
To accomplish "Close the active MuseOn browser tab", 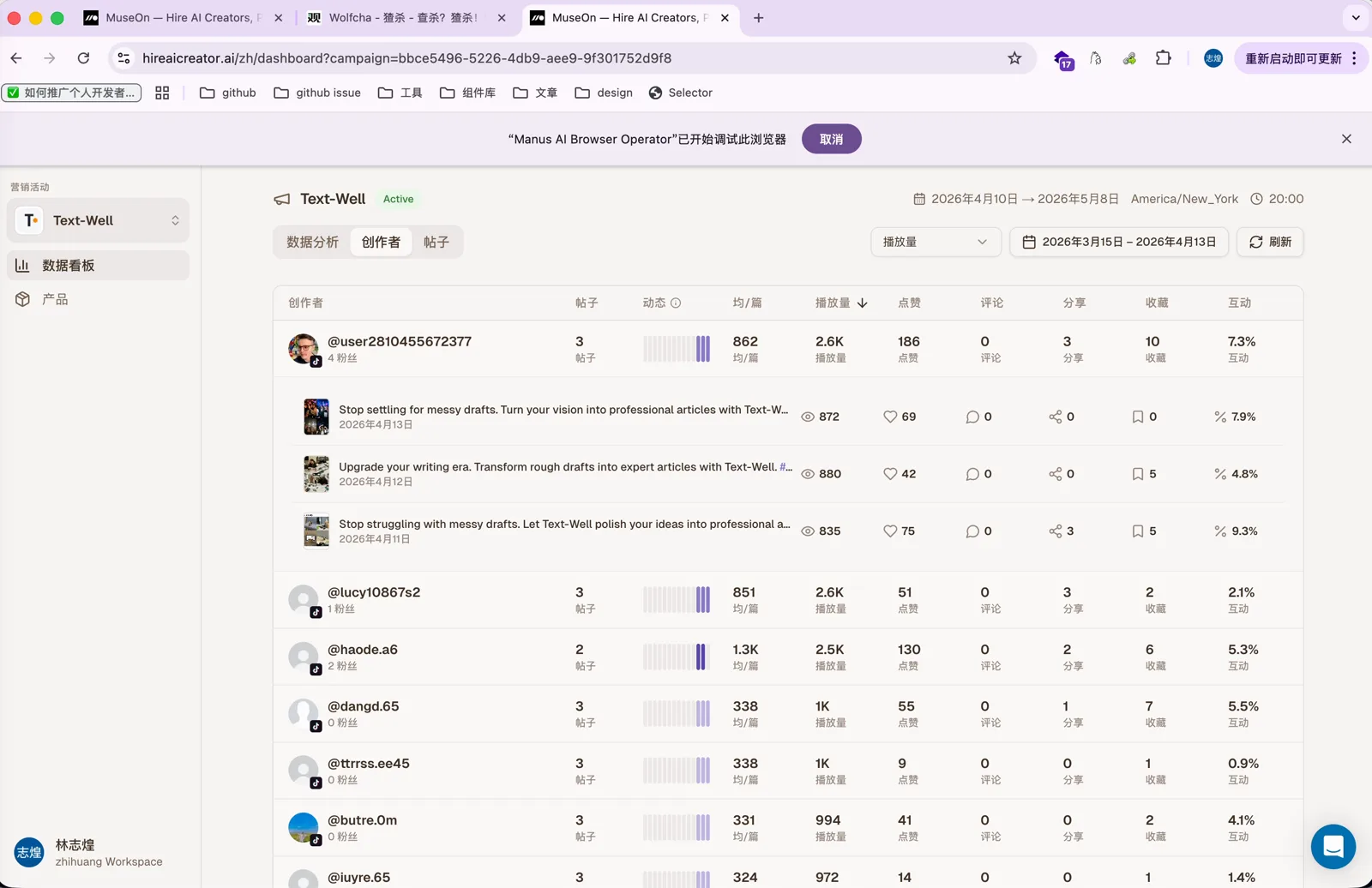I will (725, 18).
